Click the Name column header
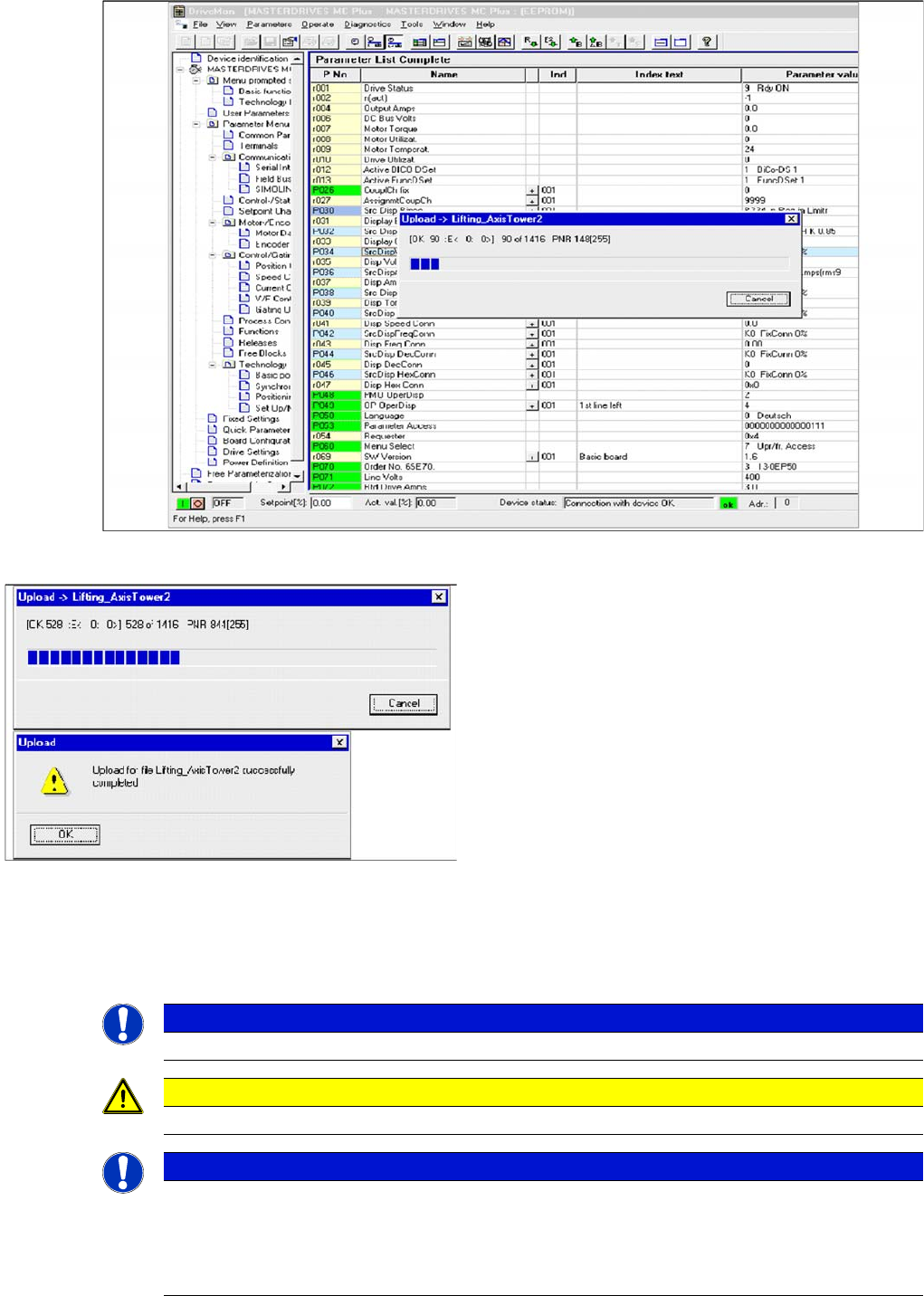The image size is (924, 1296). point(443,74)
